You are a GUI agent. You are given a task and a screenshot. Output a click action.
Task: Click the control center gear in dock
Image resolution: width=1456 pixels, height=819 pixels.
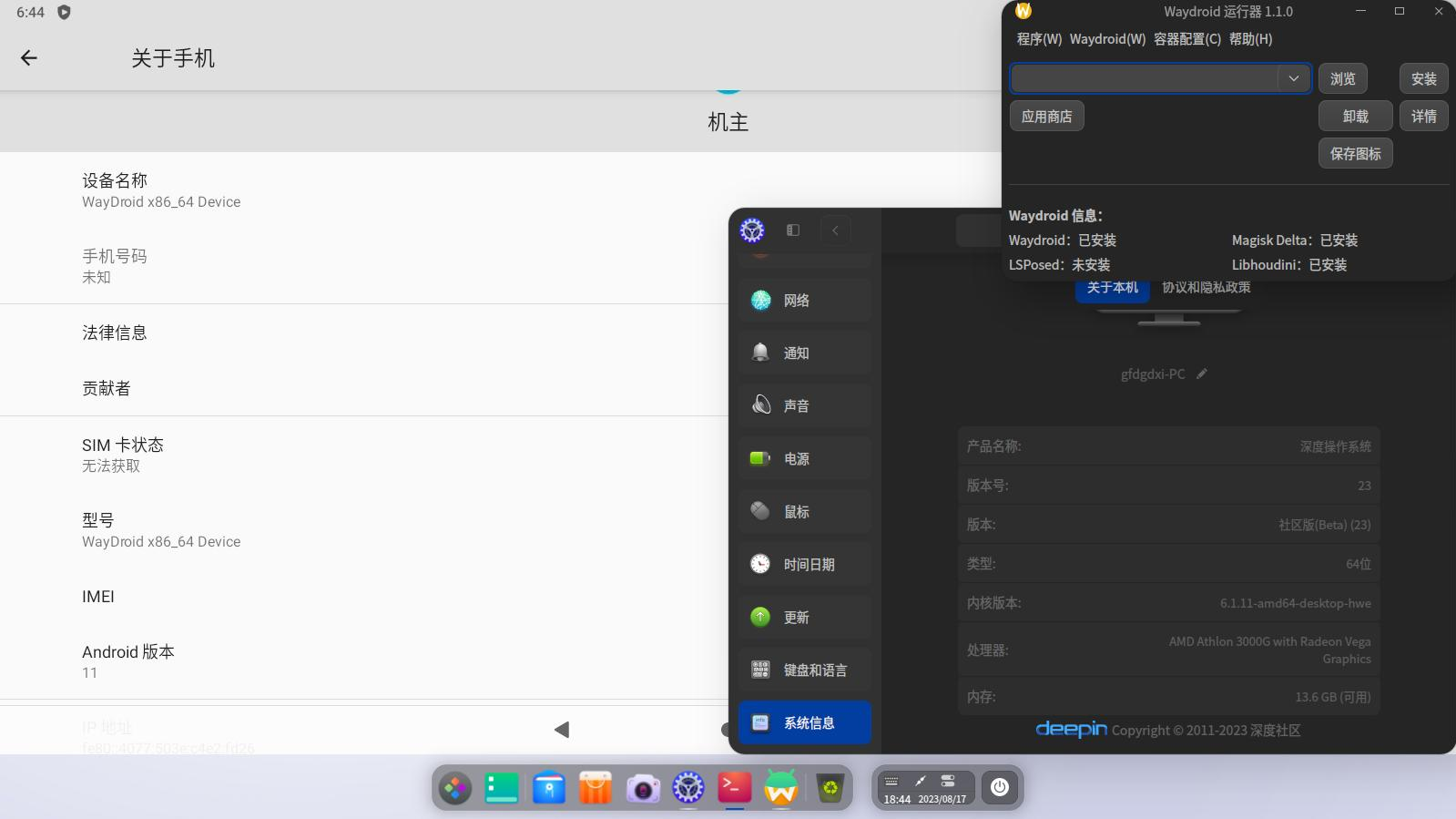688,788
